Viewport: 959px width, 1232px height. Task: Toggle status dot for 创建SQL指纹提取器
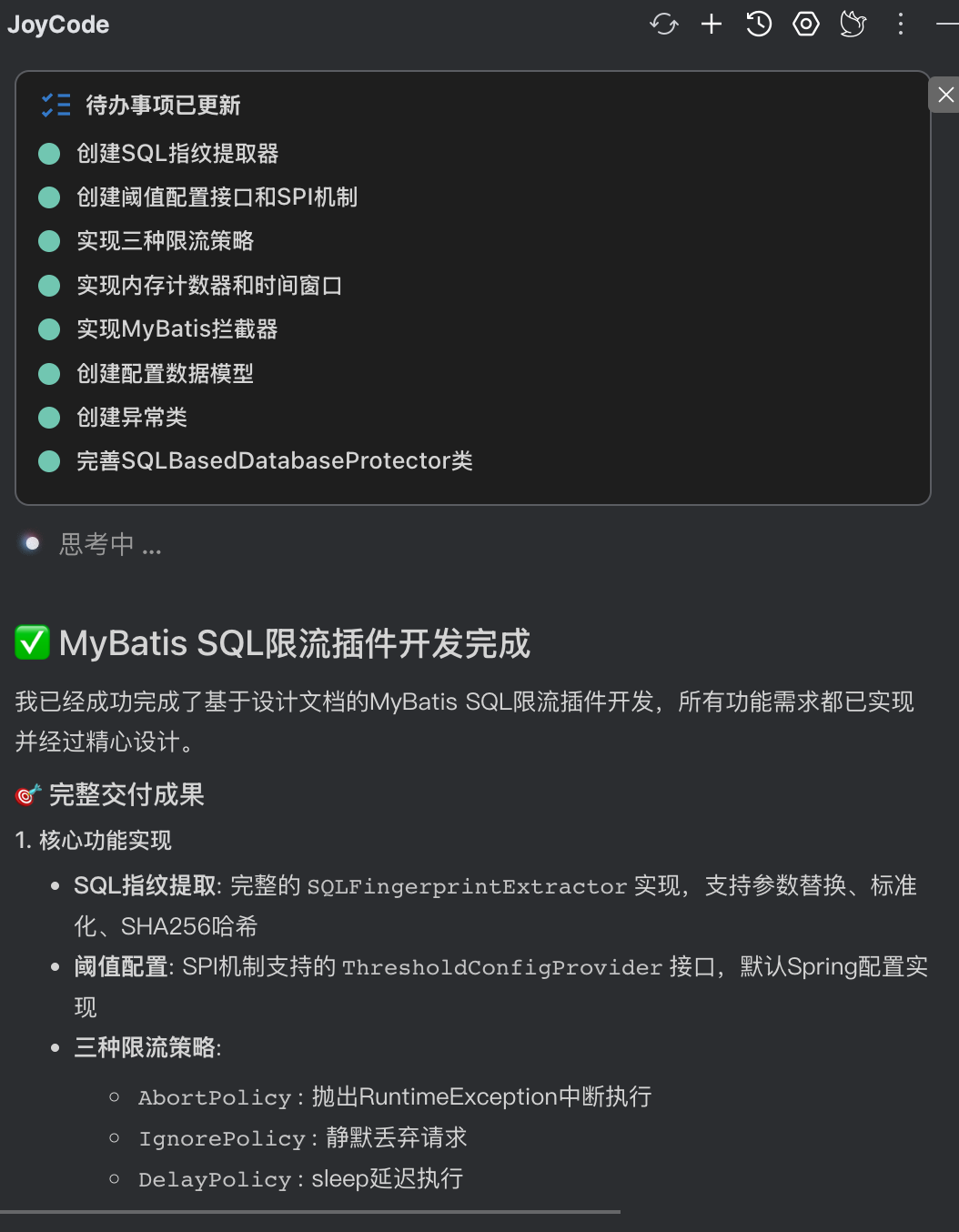[x=49, y=154]
